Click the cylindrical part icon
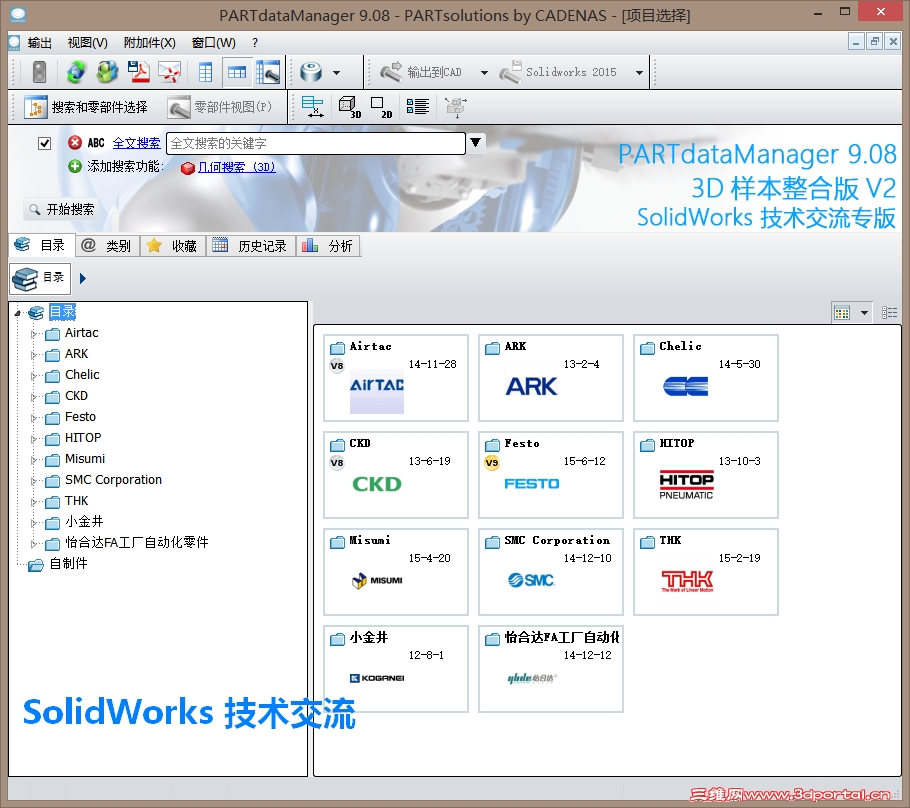Screen dimensions: 910x808 pyautogui.click(x=311, y=72)
